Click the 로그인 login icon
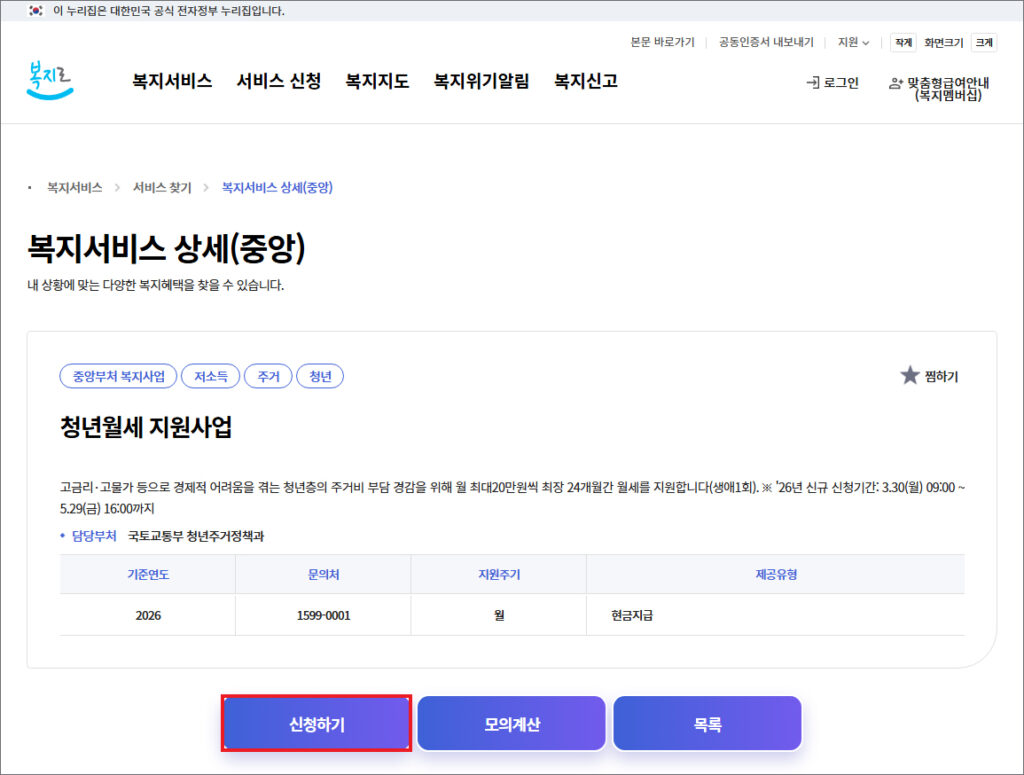The height and width of the screenshot is (775, 1024). [x=813, y=83]
